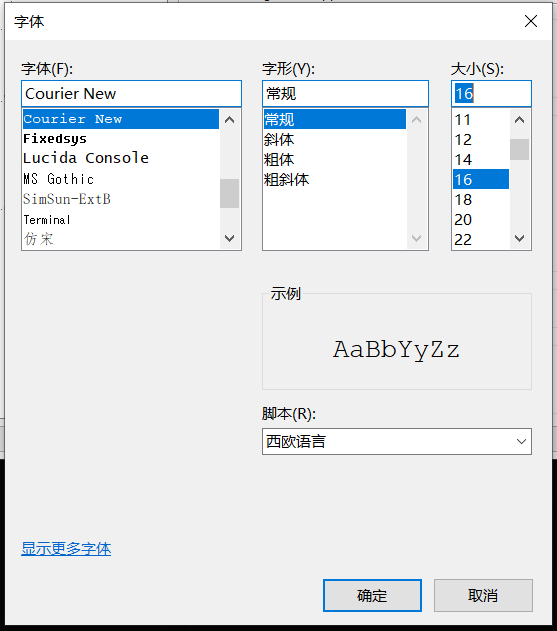Click the font list scrollbar thumb
This screenshot has height=631, width=557.
229,194
